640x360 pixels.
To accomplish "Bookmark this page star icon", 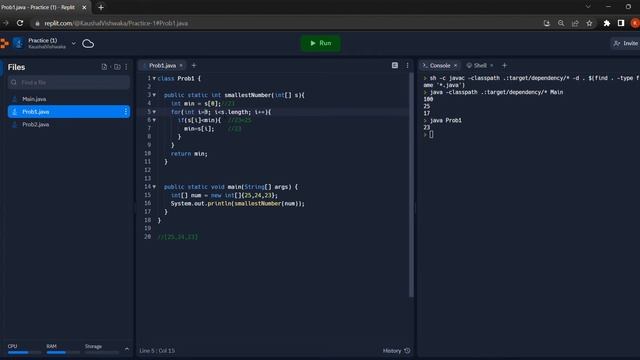I will tap(589, 23).
